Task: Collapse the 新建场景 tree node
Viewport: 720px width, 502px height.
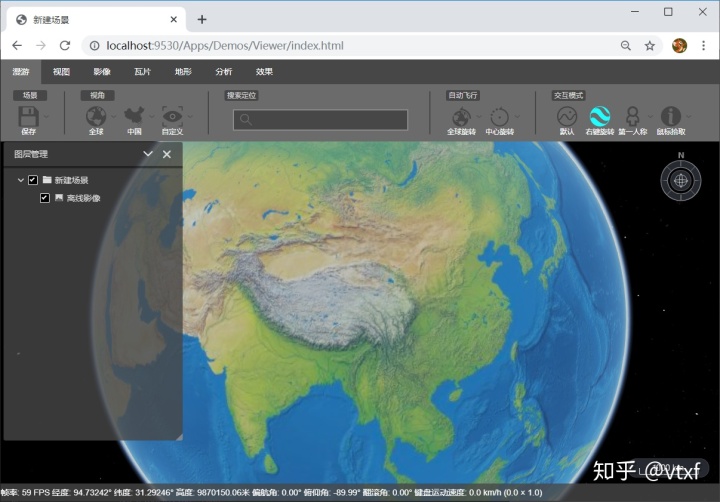Action: coord(21,180)
